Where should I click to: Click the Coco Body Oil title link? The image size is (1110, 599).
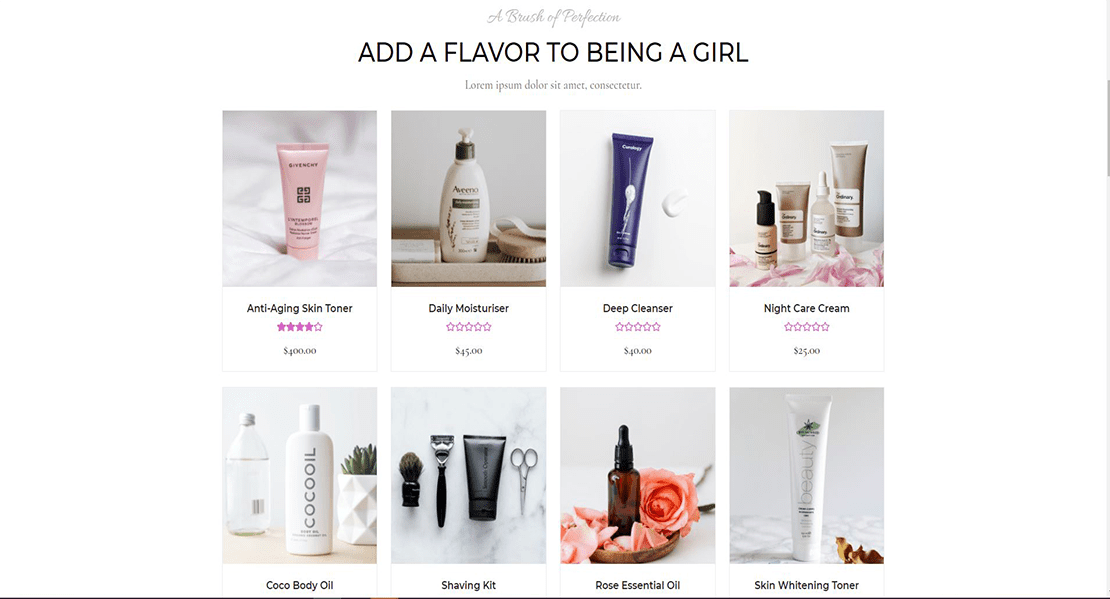pyautogui.click(x=299, y=586)
